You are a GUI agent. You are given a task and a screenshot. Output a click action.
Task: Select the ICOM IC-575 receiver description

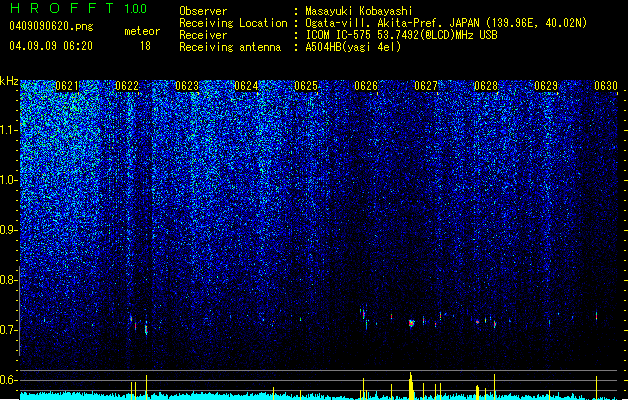click(x=401, y=35)
